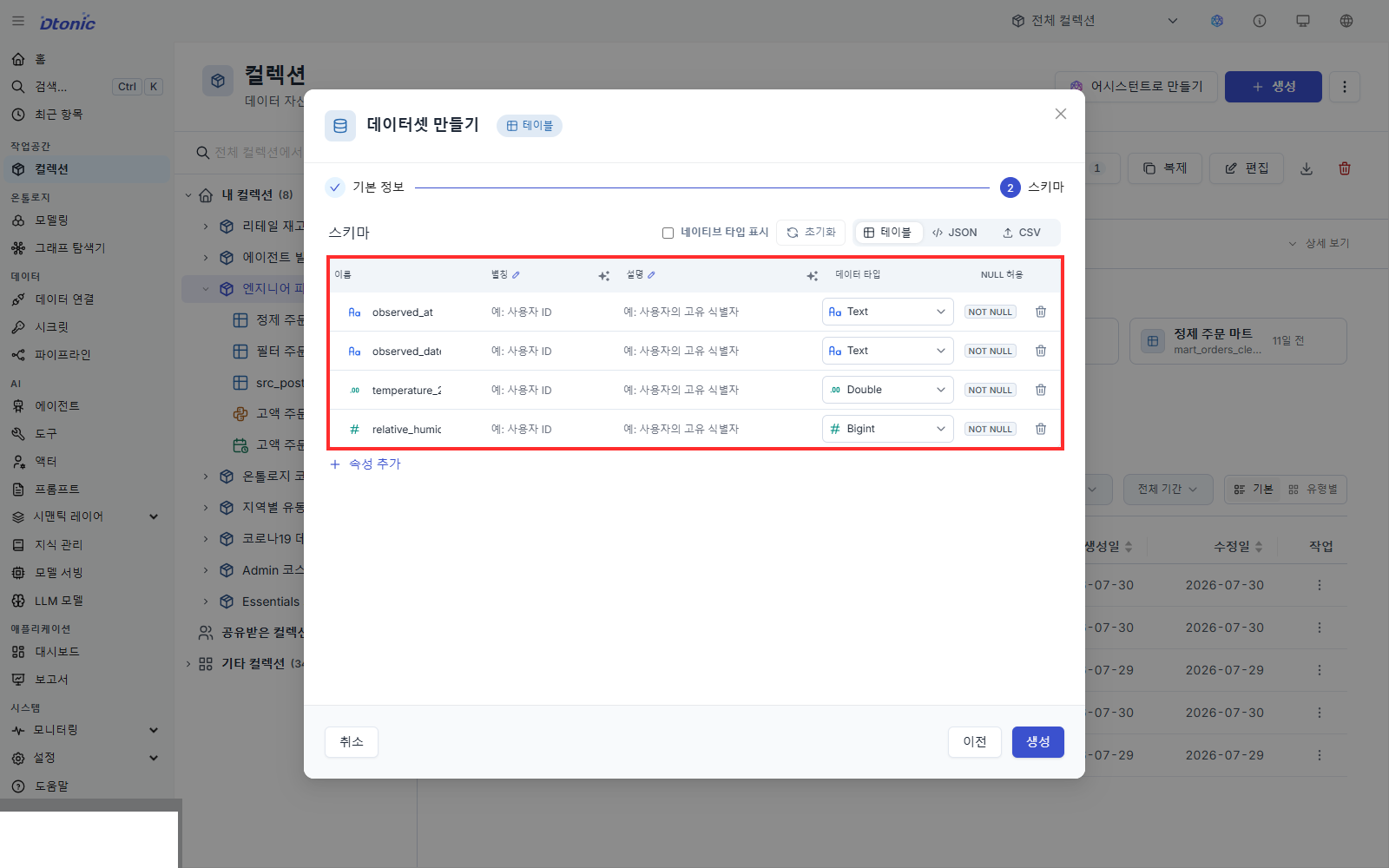Go to 기본 정보 step
This screenshot has width=1389, height=868.
[x=365, y=187]
